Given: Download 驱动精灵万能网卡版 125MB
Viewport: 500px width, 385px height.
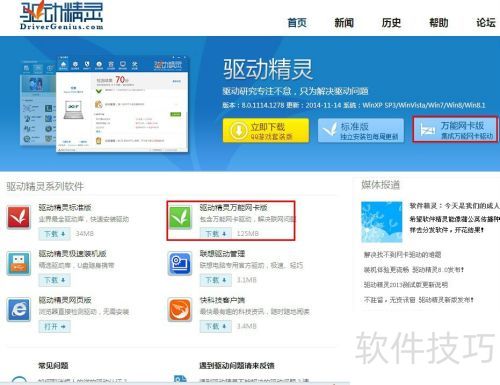Looking at the screenshot, I should pos(216,234).
